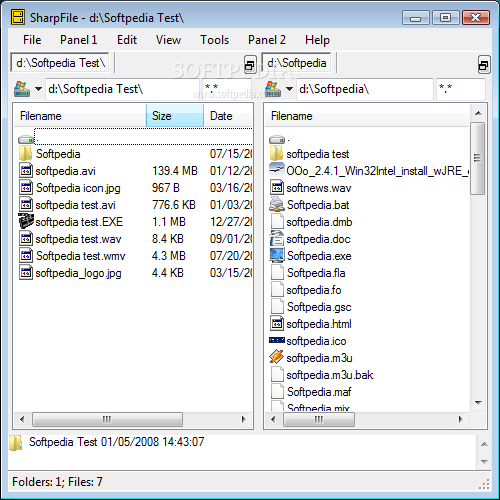Image resolution: width=500 pixels, height=500 pixels.
Task: Select the d:\Softpedia tab in right panel
Action: (x=297, y=63)
